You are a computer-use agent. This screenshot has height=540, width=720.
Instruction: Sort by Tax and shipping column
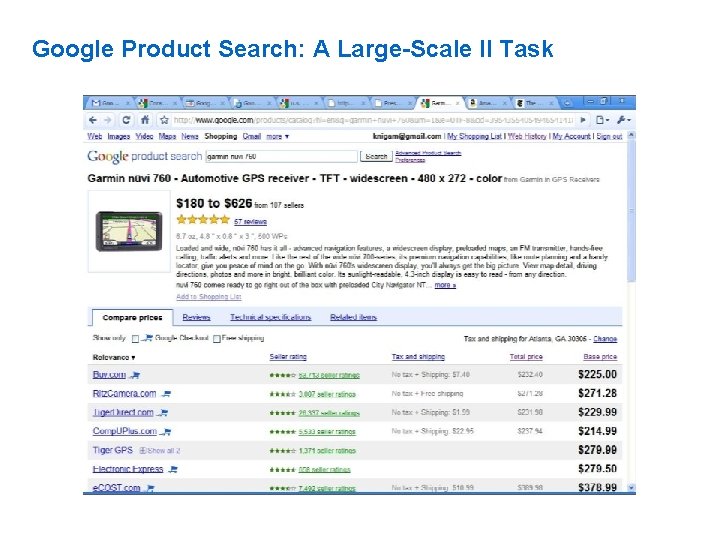pyautogui.click(x=418, y=357)
